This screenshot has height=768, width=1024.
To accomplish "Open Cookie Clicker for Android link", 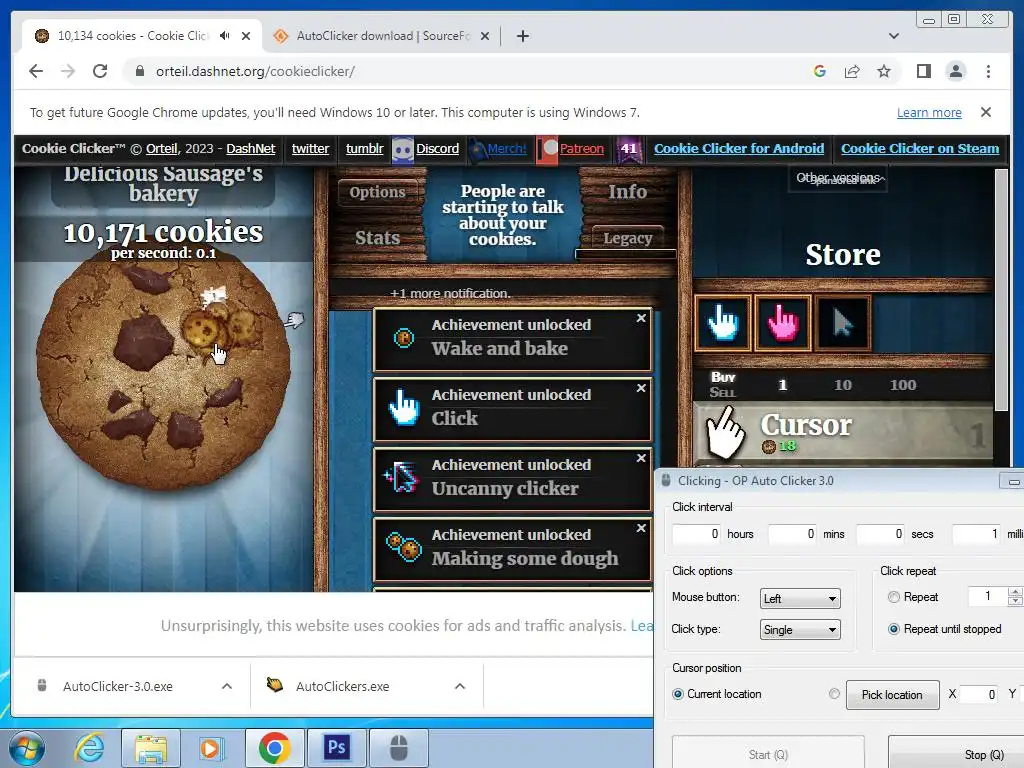I will point(739,149).
